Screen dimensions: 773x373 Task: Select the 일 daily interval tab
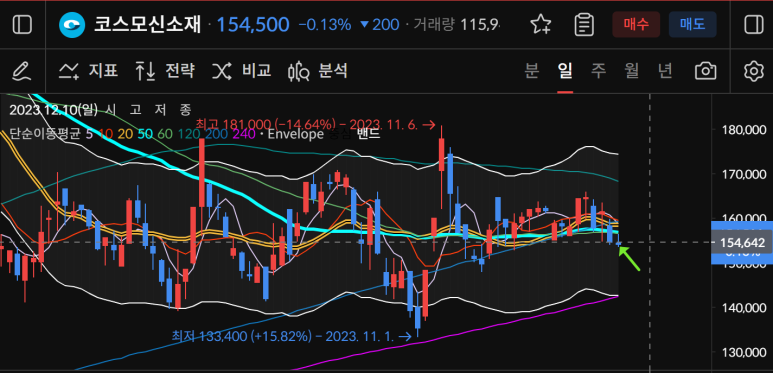click(x=565, y=71)
